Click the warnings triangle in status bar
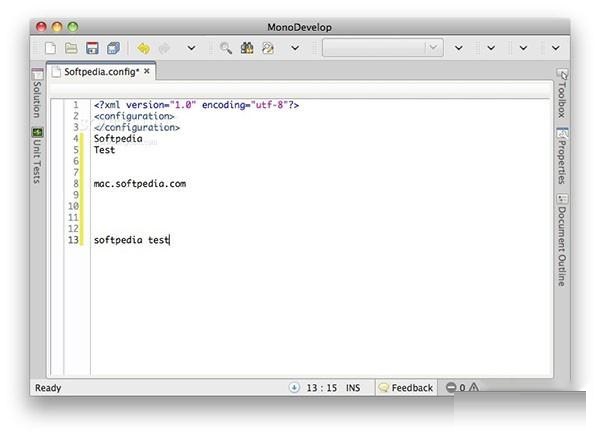Image resolution: width=600 pixels, height=437 pixels. point(474,387)
